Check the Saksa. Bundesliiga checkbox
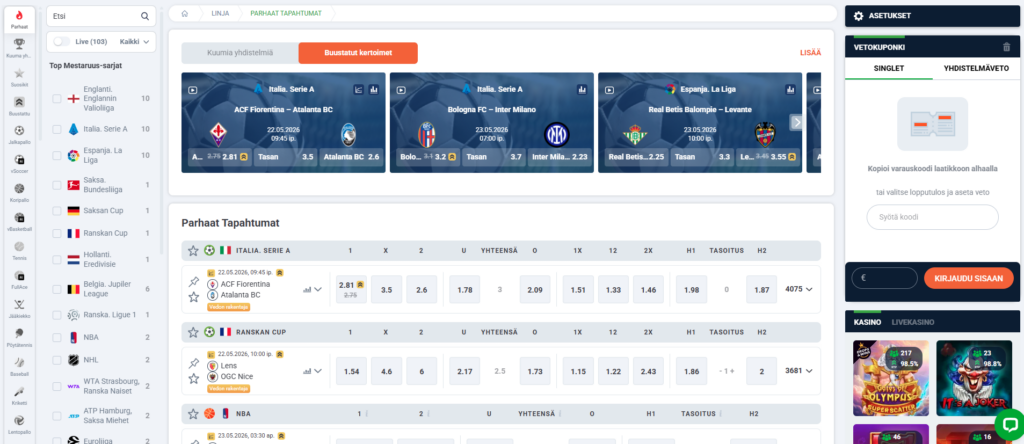Viewport: 1024px width, 444px height. click(x=57, y=185)
